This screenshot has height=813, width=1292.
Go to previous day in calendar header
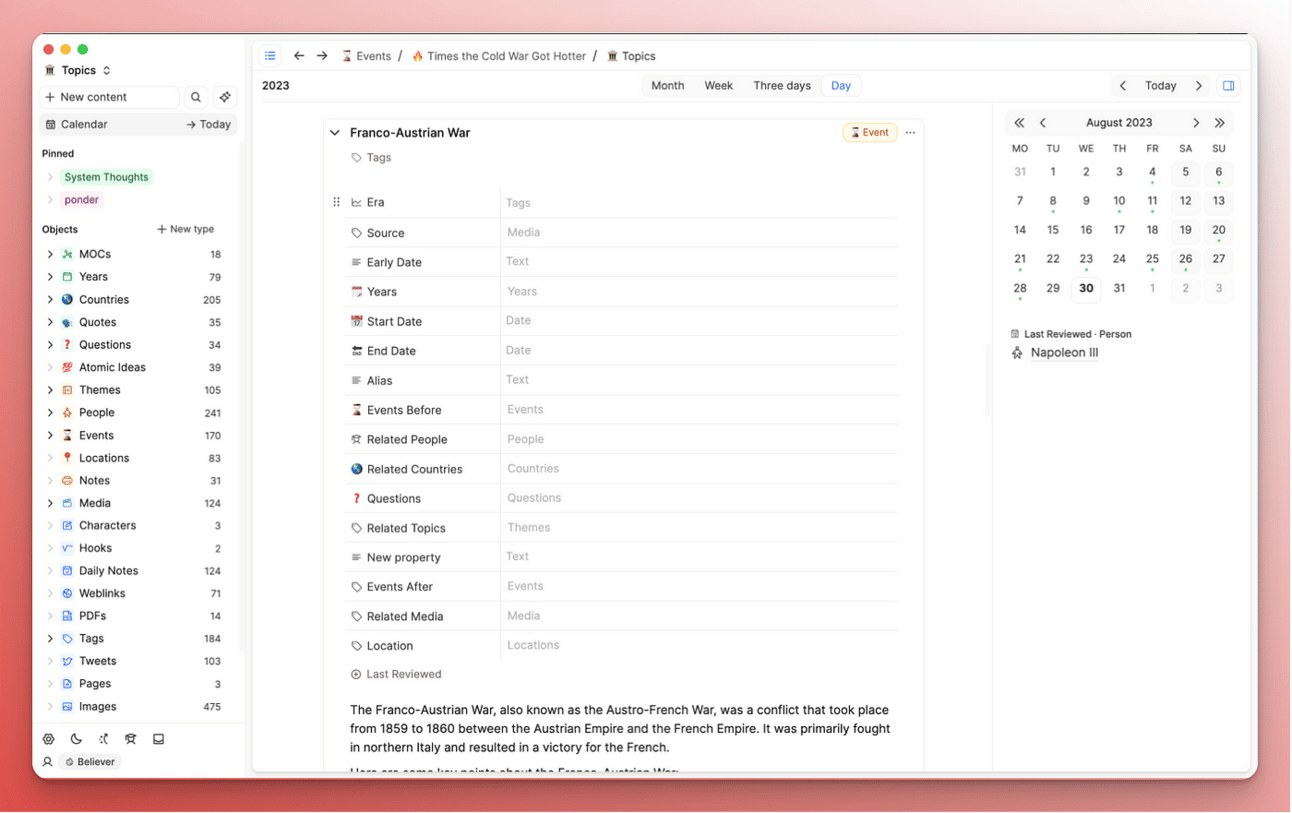[1123, 86]
